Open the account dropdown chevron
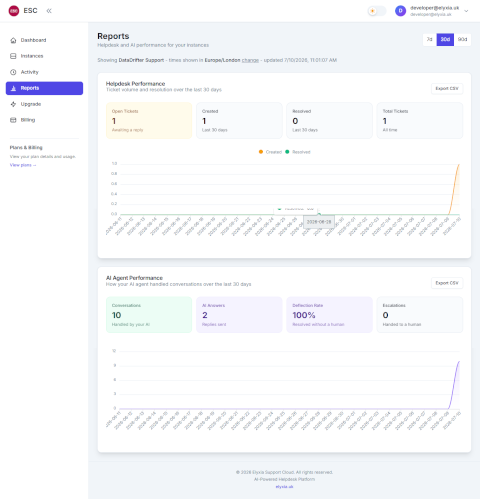480x499 pixels. [466, 11]
